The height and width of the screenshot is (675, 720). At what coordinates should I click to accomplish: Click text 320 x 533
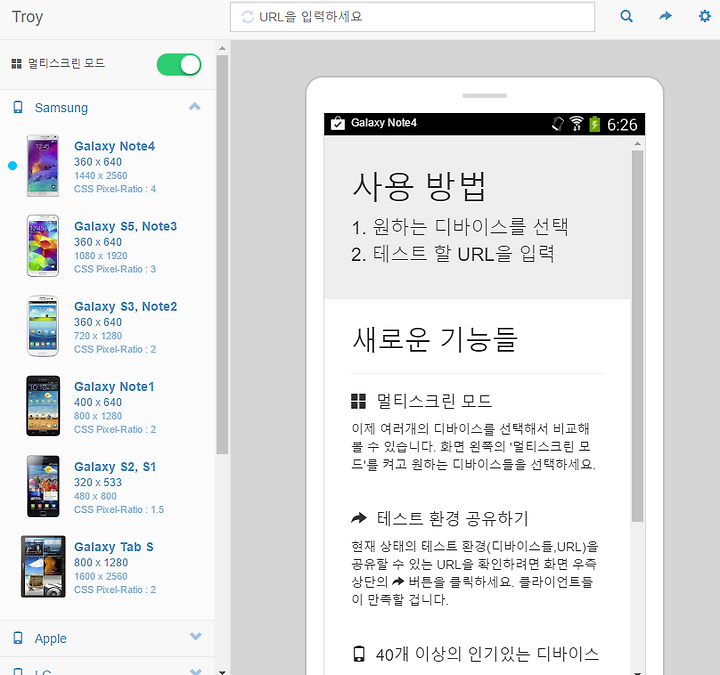pyautogui.click(x=98, y=482)
